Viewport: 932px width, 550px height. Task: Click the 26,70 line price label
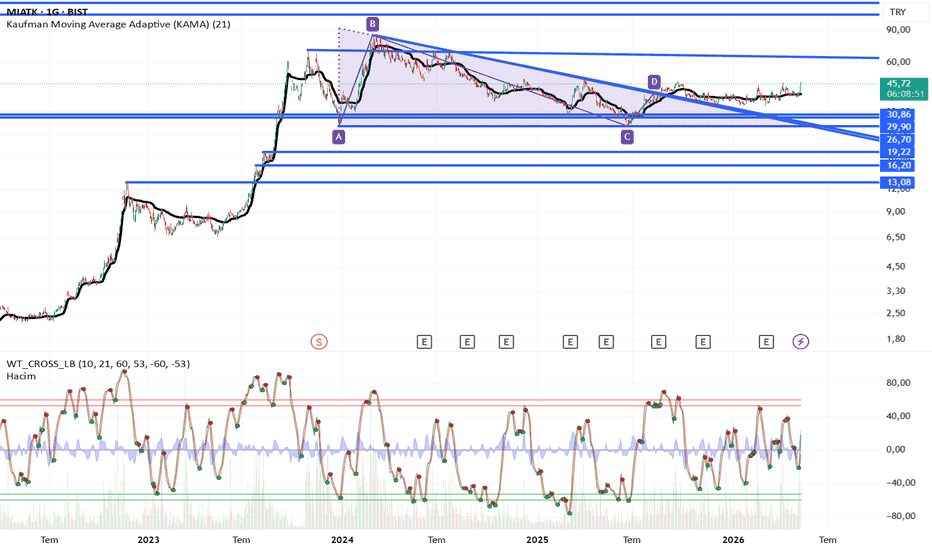click(x=898, y=139)
